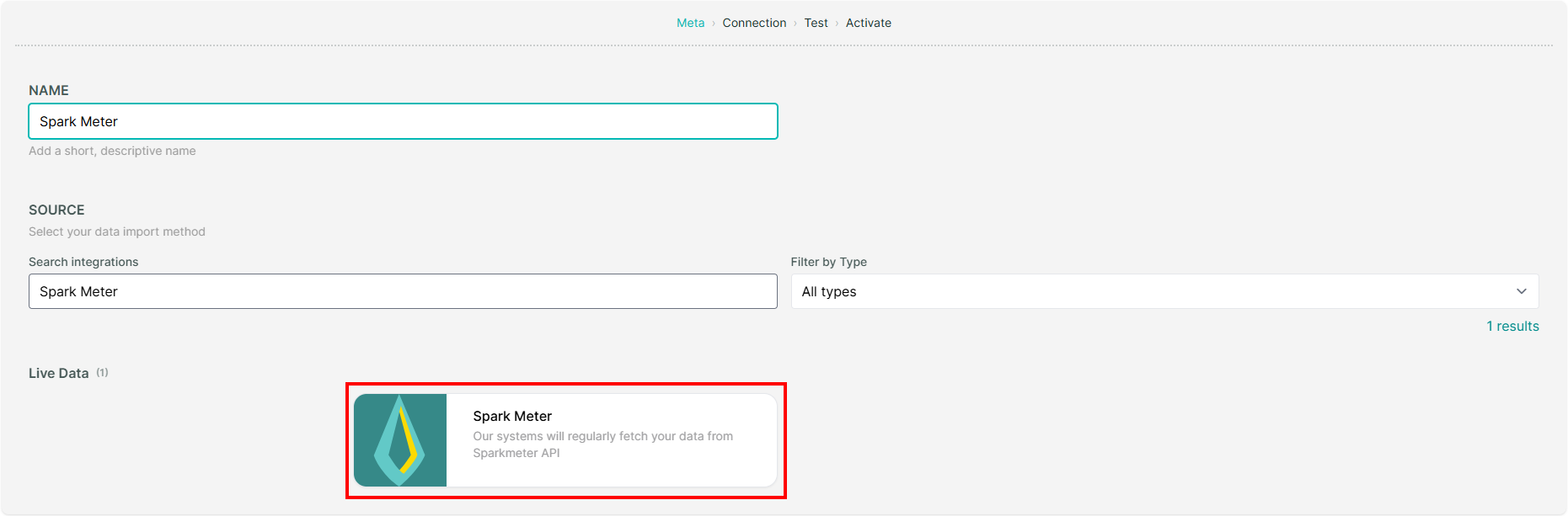
Task: Click the '1 results' text
Action: (1512, 326)
